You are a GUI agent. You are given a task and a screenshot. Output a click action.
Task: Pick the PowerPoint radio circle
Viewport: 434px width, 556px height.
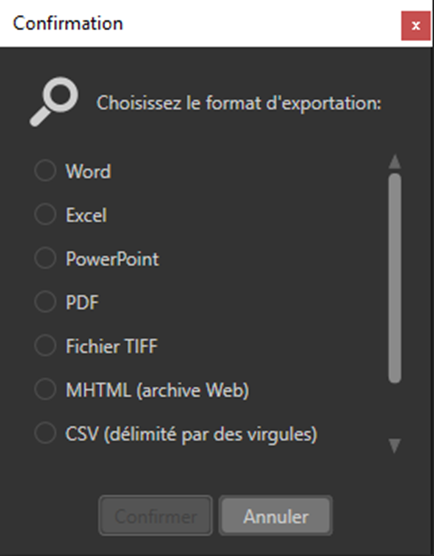[45, 258]
